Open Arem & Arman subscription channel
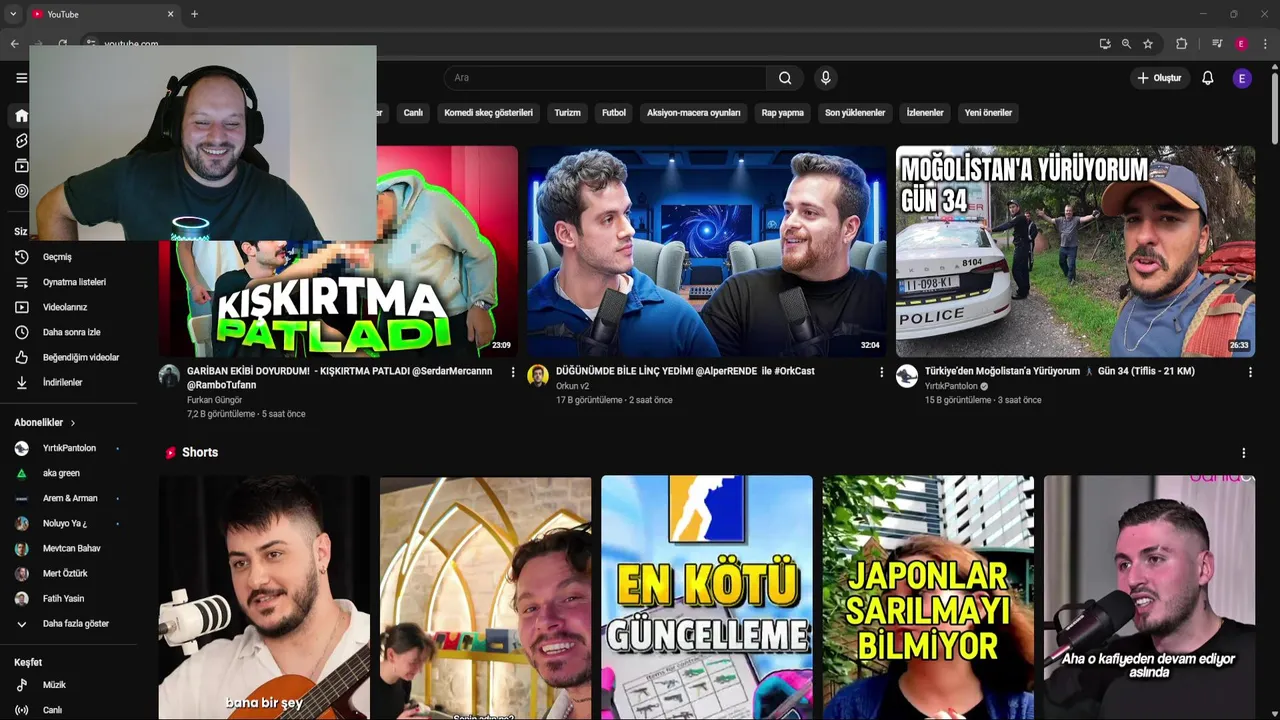 pos(69,498)
